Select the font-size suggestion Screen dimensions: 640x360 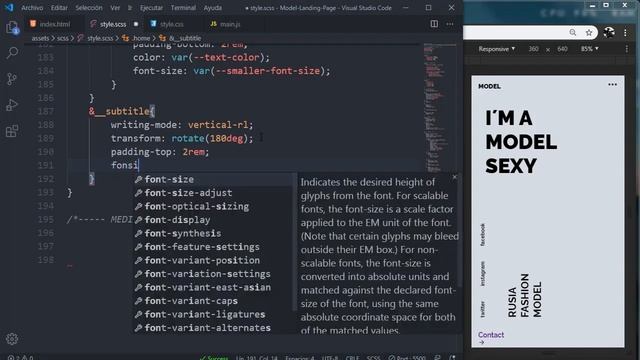[x=213, y=179]
